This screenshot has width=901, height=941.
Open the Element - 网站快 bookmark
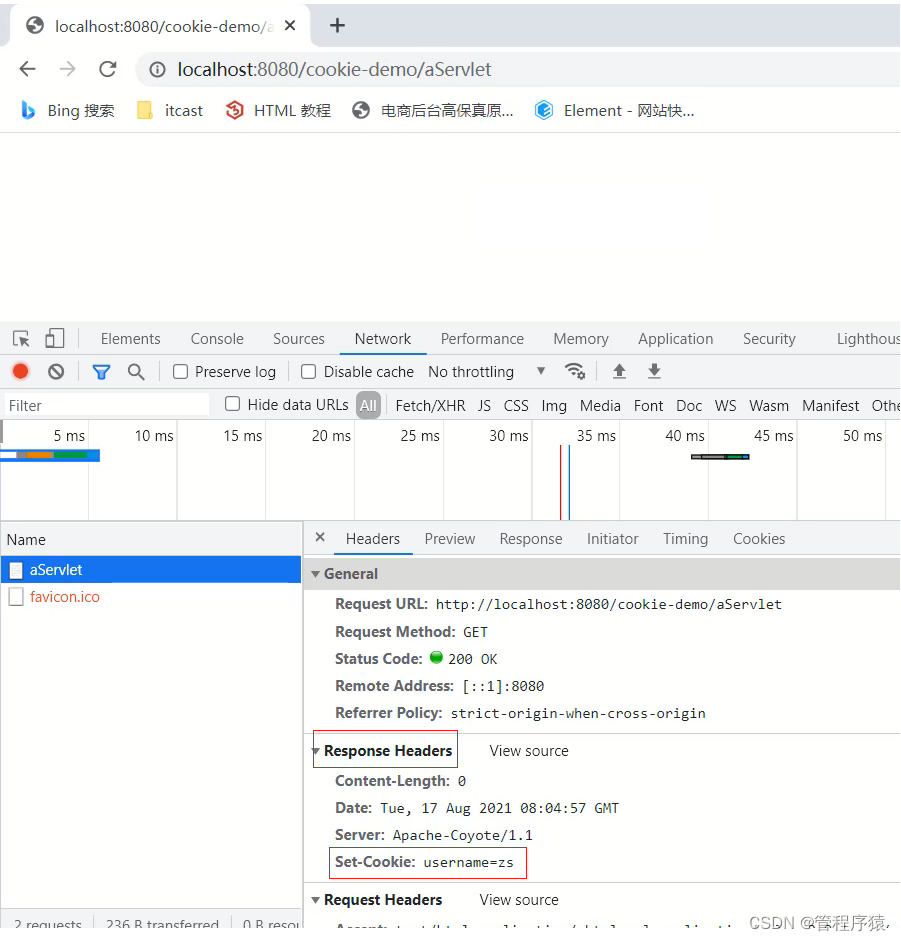(x=615, y=110)
